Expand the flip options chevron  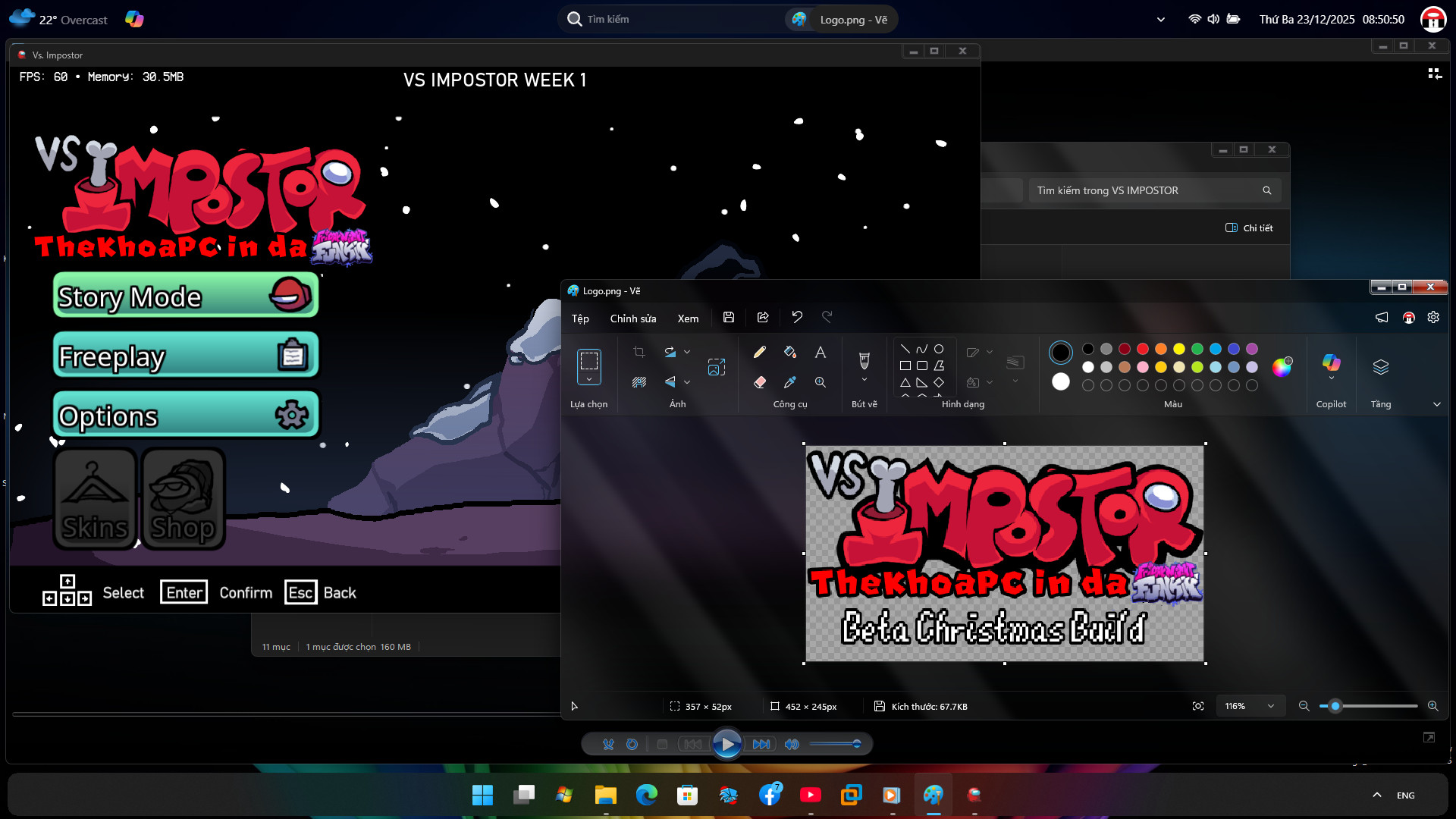(687, 382)
